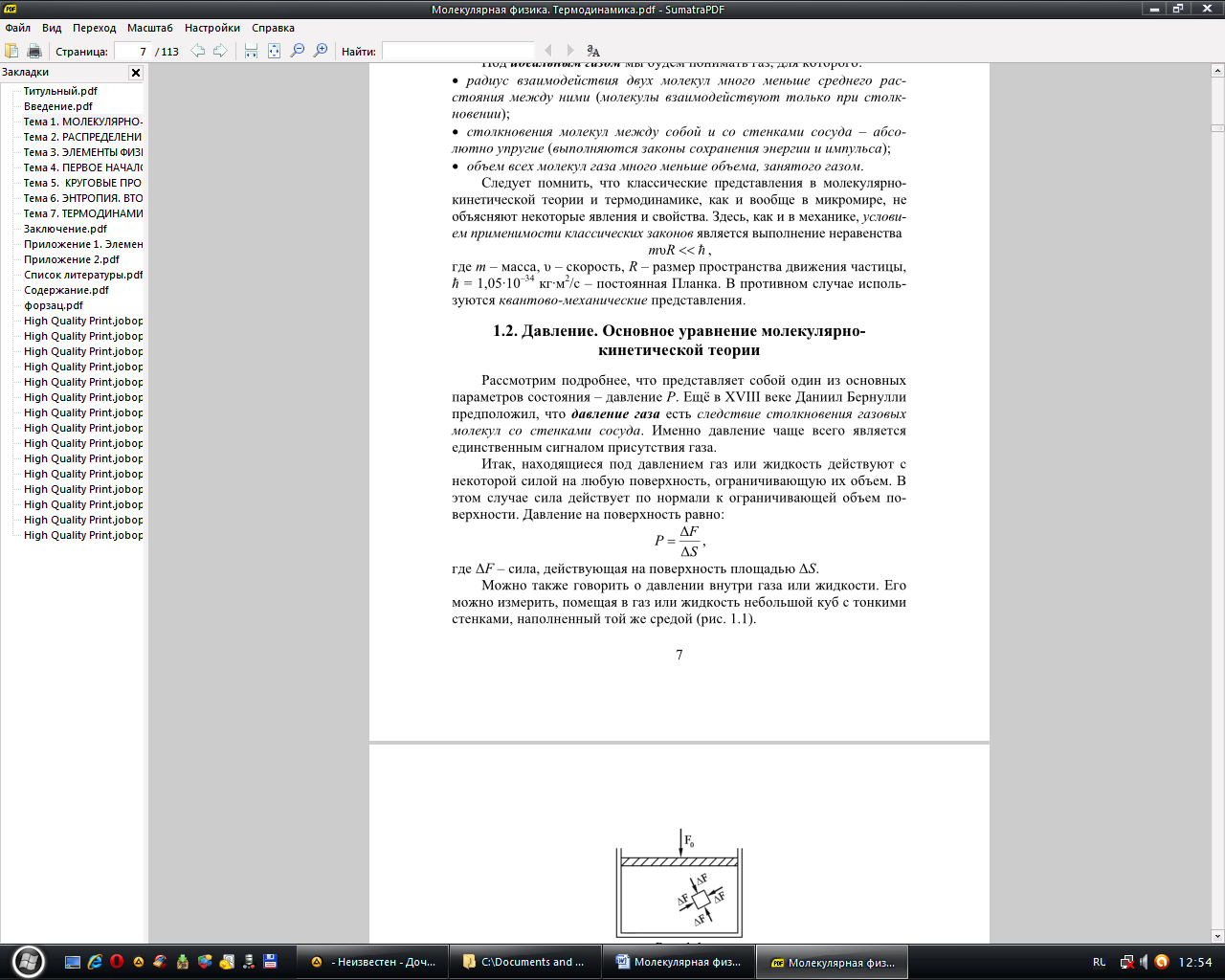The width and height of the screenshot is (1225, 980).
Task: Click the Fit width toolbar icon
Action: (251, 51)
